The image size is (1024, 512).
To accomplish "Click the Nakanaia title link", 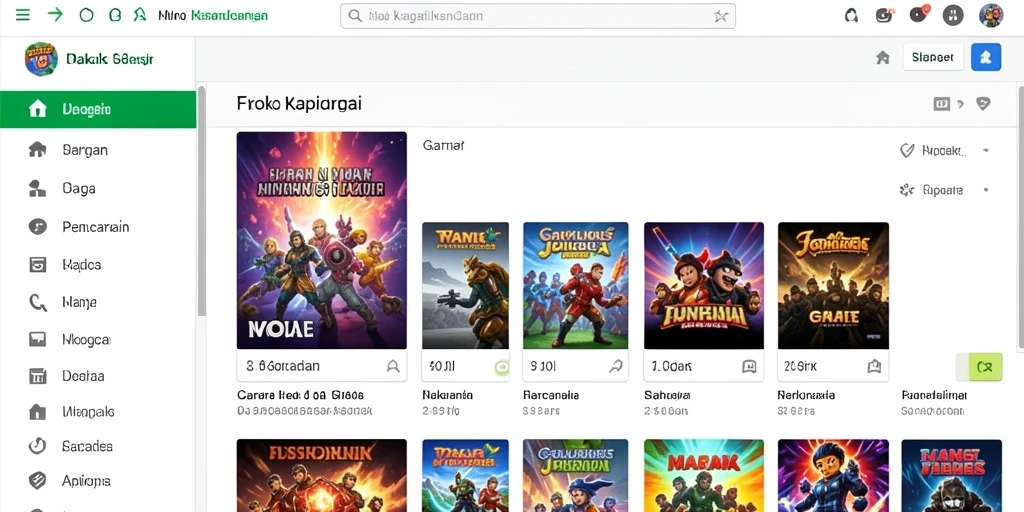I will click(x=447, y=395).
